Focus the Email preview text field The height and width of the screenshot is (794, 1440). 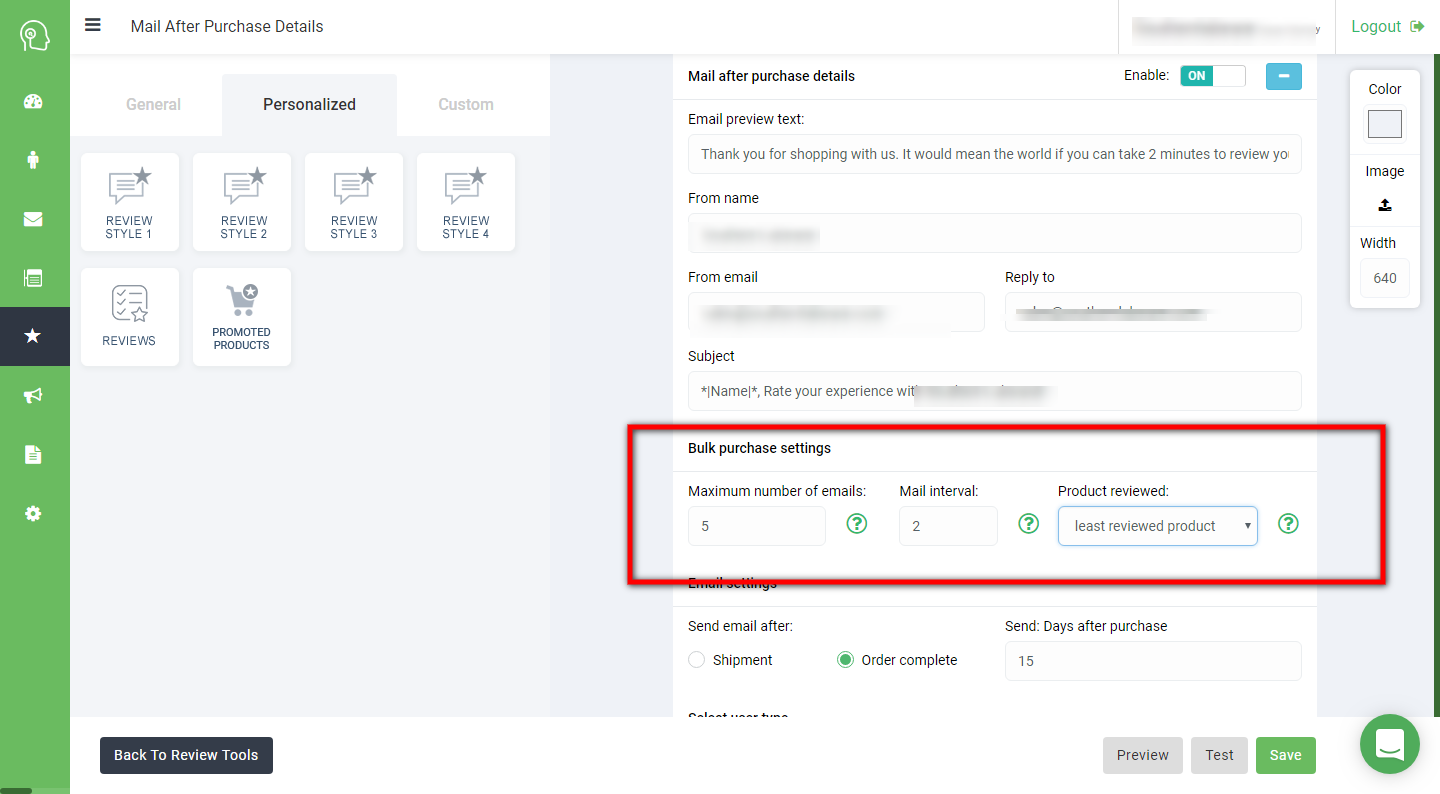pos(995,154)
